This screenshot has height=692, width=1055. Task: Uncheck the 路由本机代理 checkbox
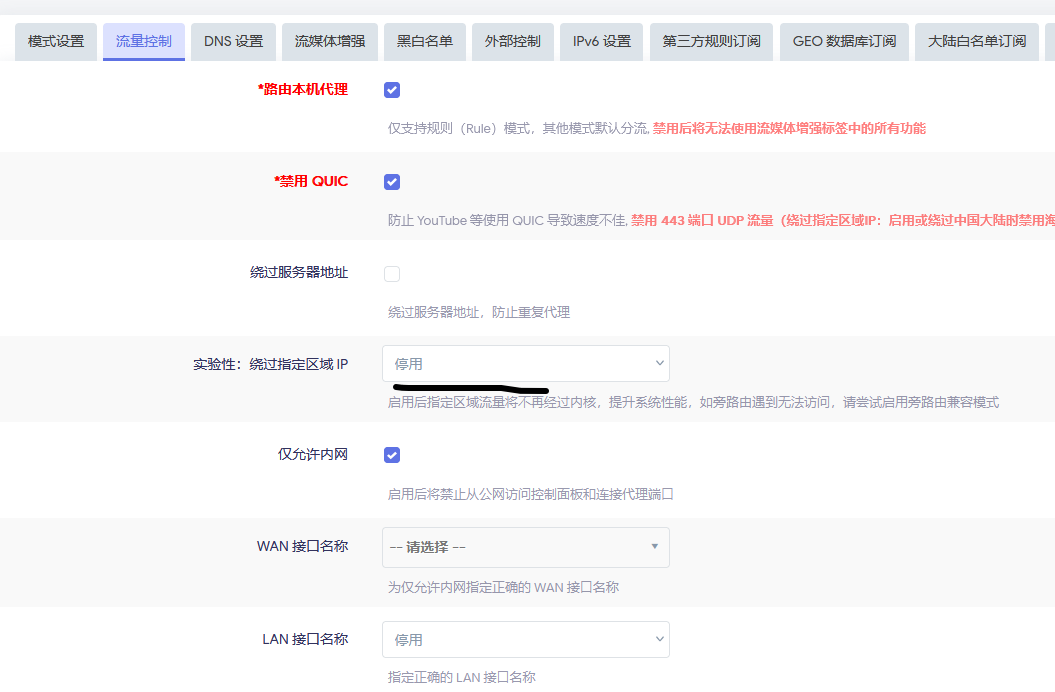click(x=392, y=90)
